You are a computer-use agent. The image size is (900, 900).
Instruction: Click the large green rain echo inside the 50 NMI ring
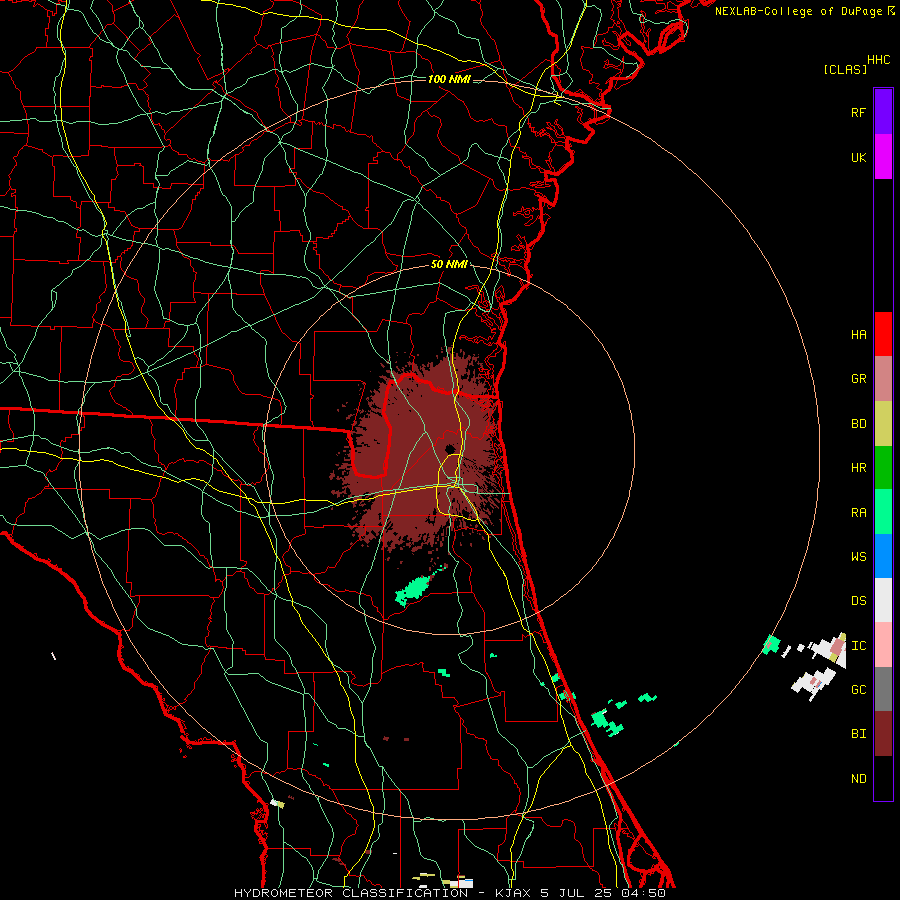coord(413,590)
